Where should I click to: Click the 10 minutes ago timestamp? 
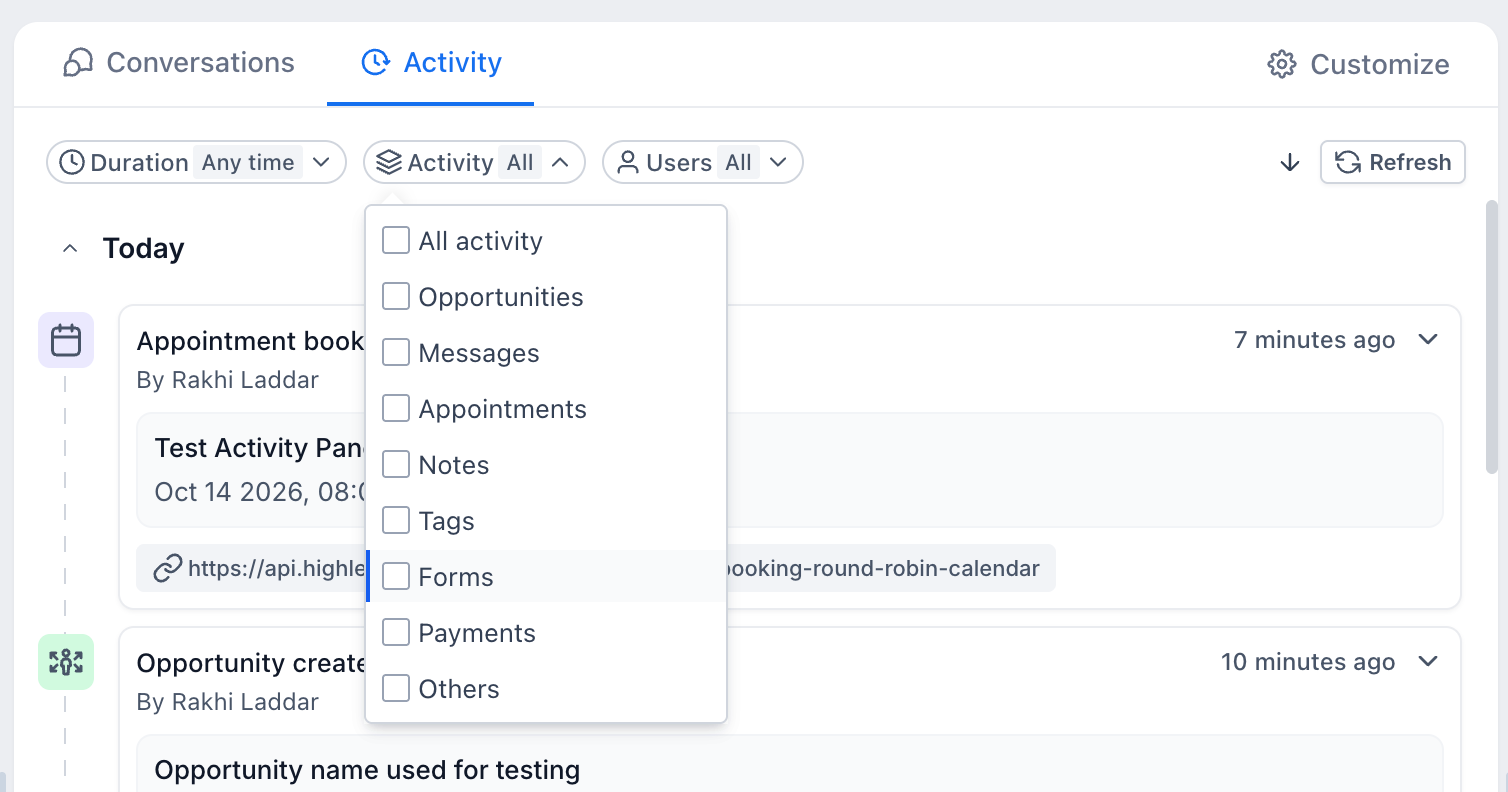[1308, 662]
